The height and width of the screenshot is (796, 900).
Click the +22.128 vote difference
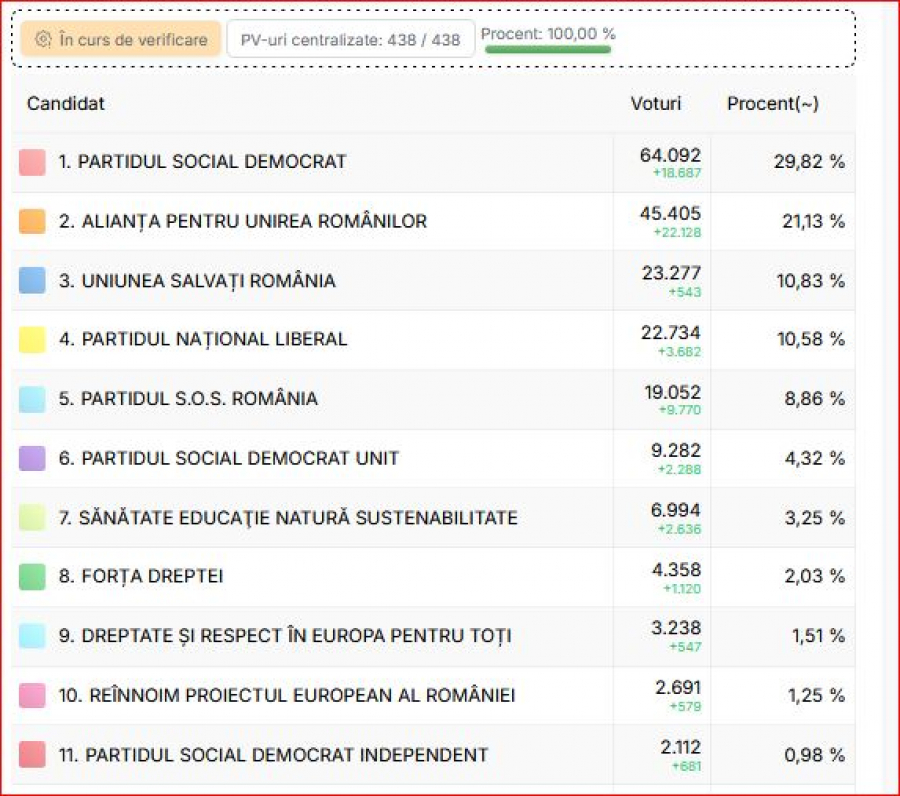(x=677, y=232)
